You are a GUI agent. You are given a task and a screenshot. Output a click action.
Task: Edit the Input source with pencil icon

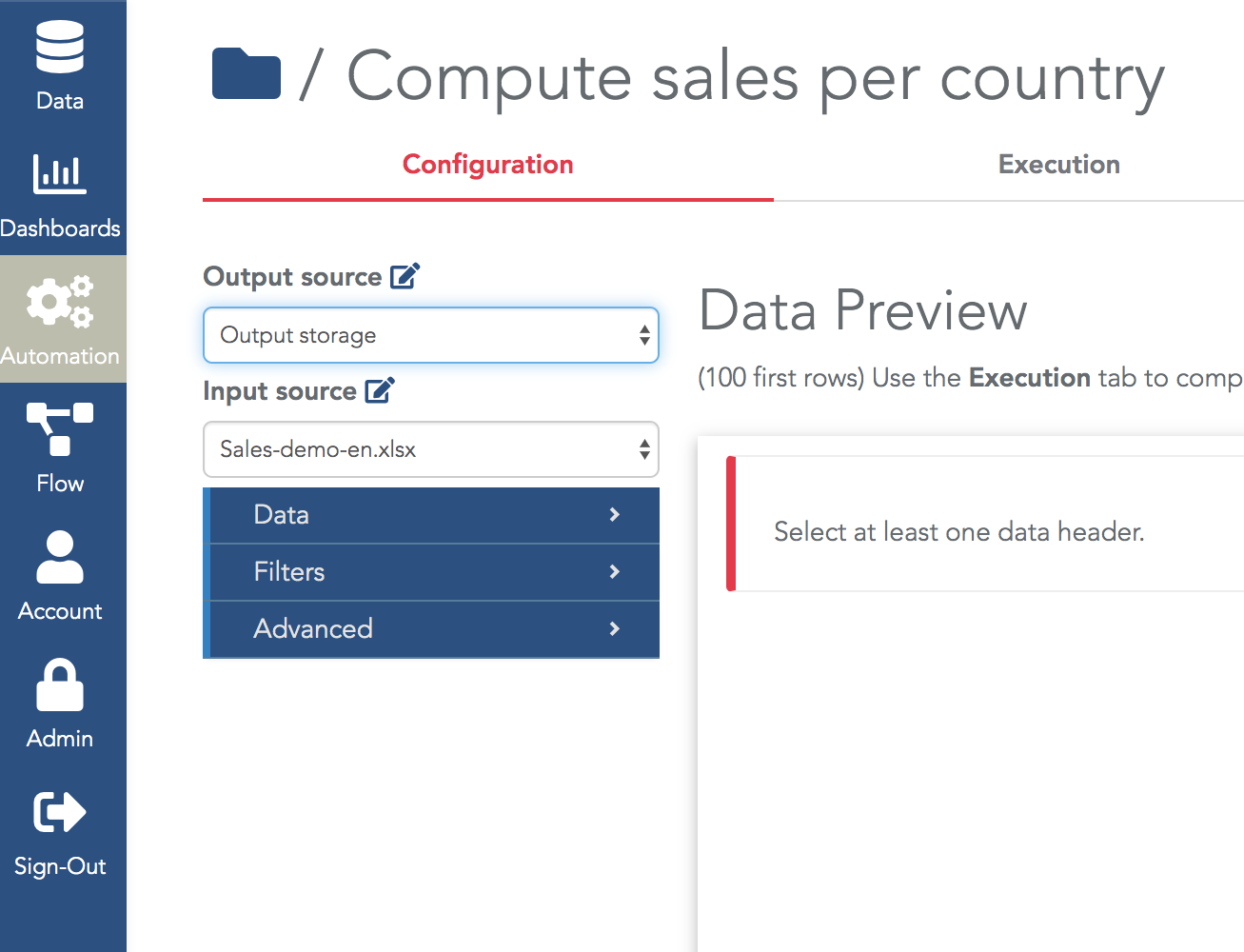pos(380,390)
